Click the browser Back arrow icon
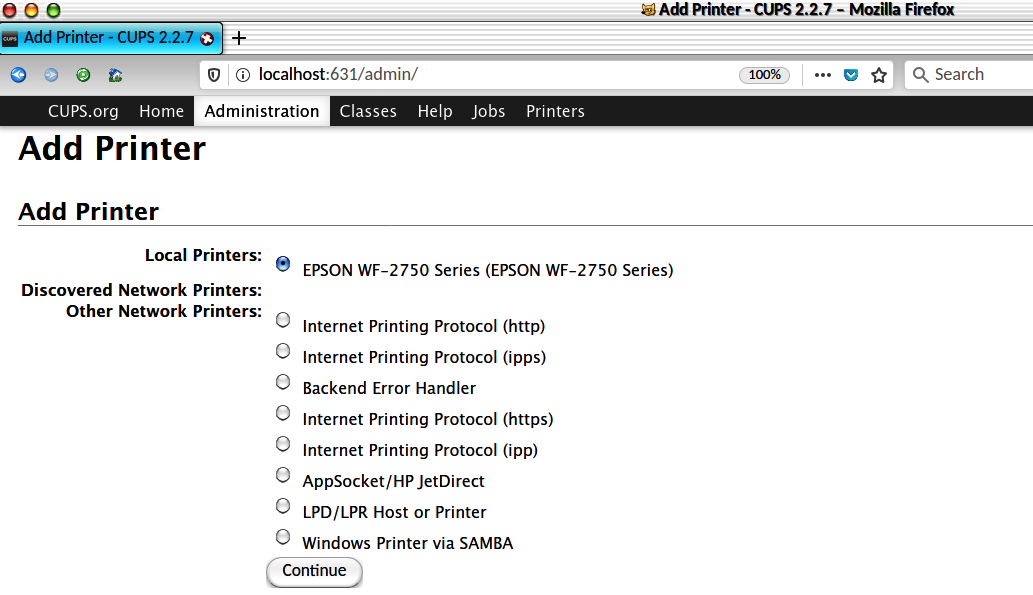 (x=18, y=74)
